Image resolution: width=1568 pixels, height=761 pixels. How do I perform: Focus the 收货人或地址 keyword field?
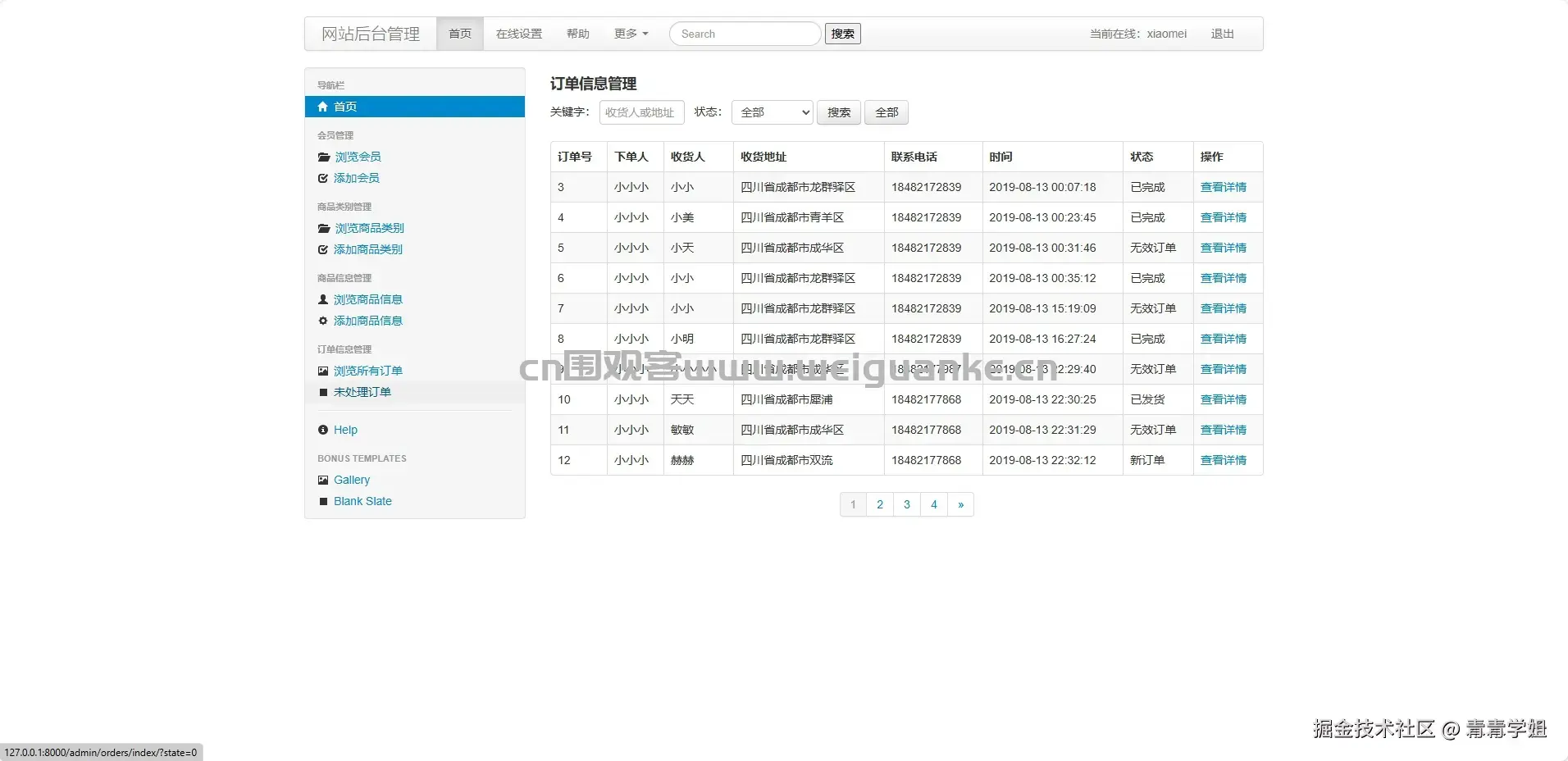pyautogui.click(x=641, y=112)
